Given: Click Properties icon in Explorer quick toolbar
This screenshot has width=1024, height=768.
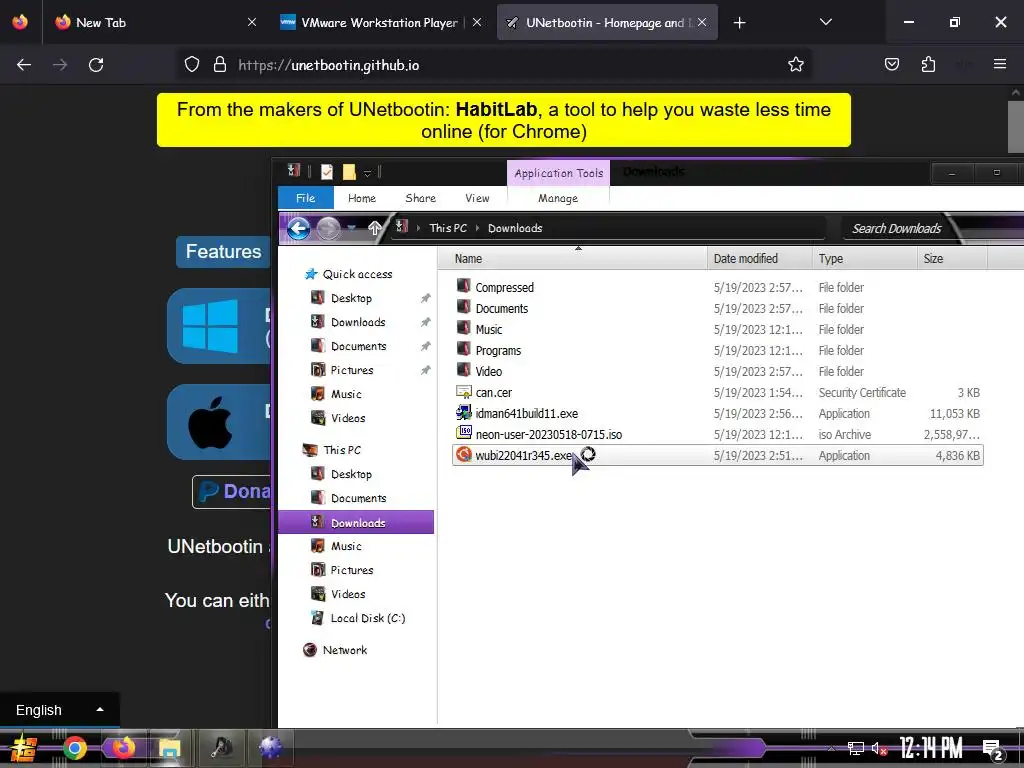Looking at the screenshot, I should click(x=327, y=172).
